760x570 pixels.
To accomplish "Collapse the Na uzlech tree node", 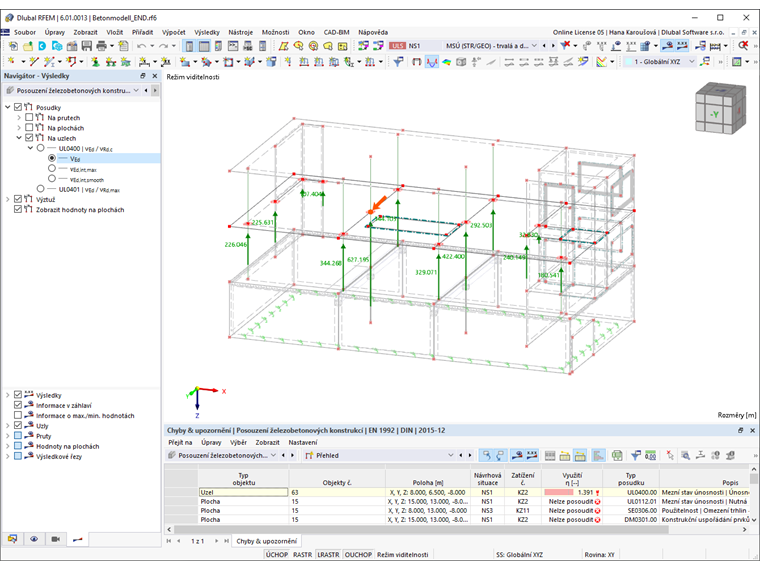I will tap(19, 138).
